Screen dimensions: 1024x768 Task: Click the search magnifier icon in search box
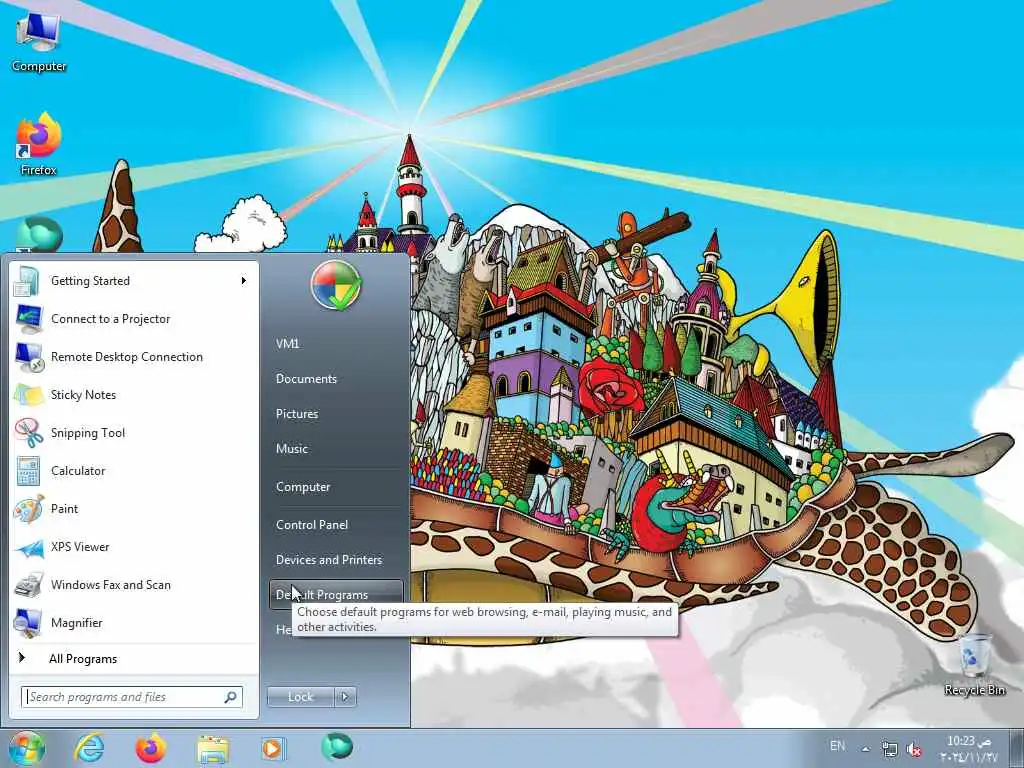point(231,697)
